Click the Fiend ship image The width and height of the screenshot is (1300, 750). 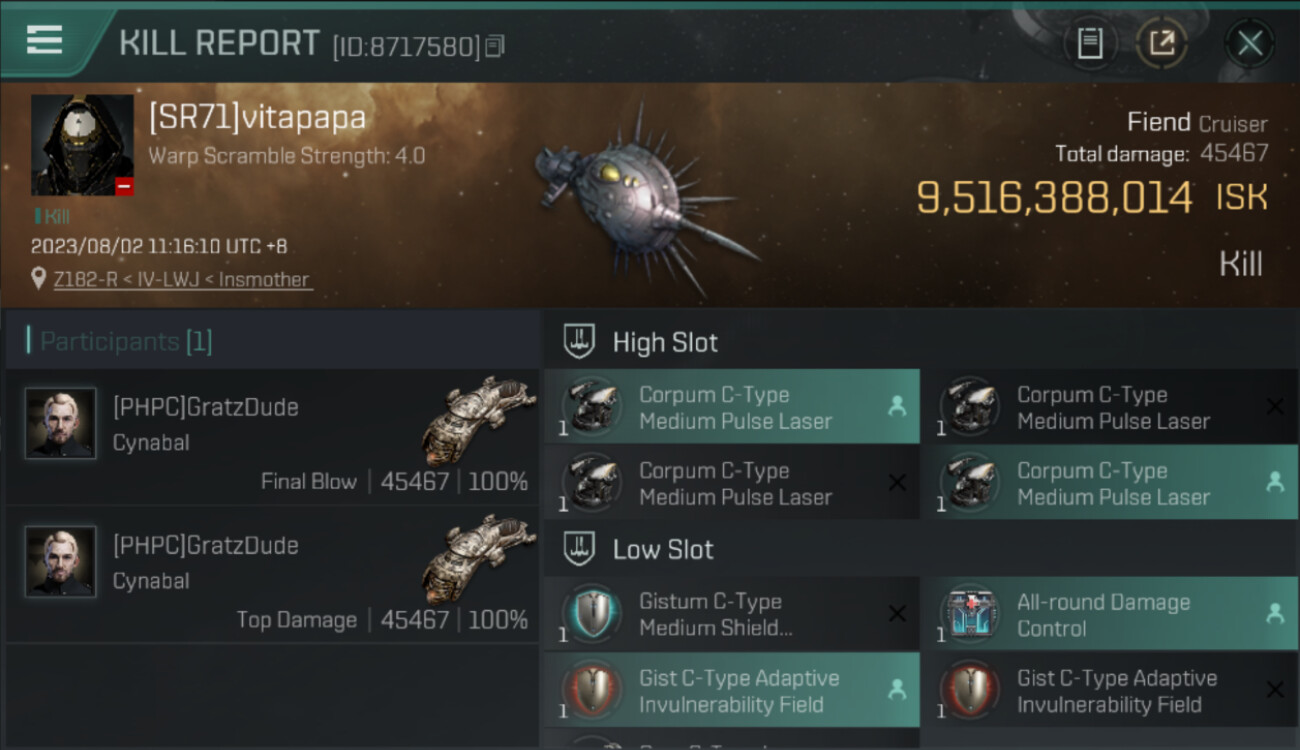coord(640,200)
